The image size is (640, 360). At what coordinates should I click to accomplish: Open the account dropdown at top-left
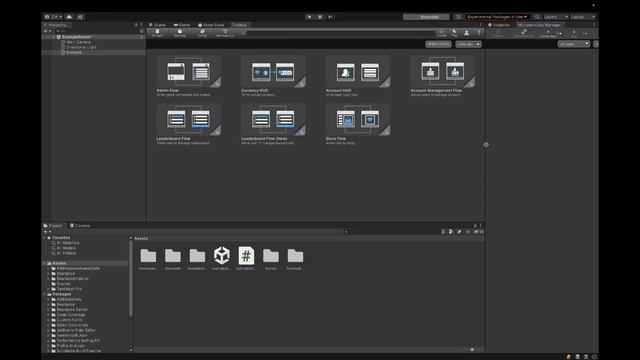(x=53, y=17)
